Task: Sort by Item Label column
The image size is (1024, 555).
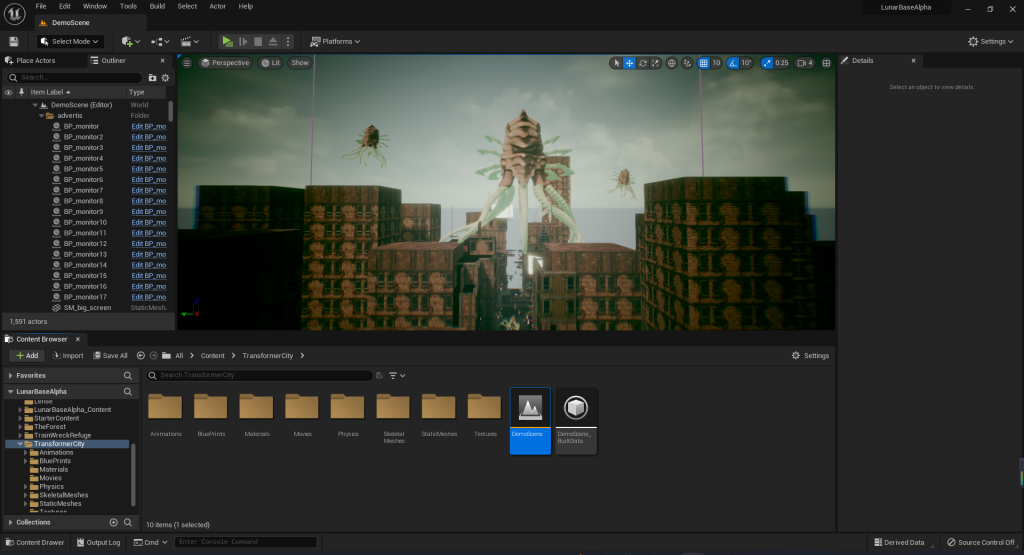Action: [x=50, y=92]
